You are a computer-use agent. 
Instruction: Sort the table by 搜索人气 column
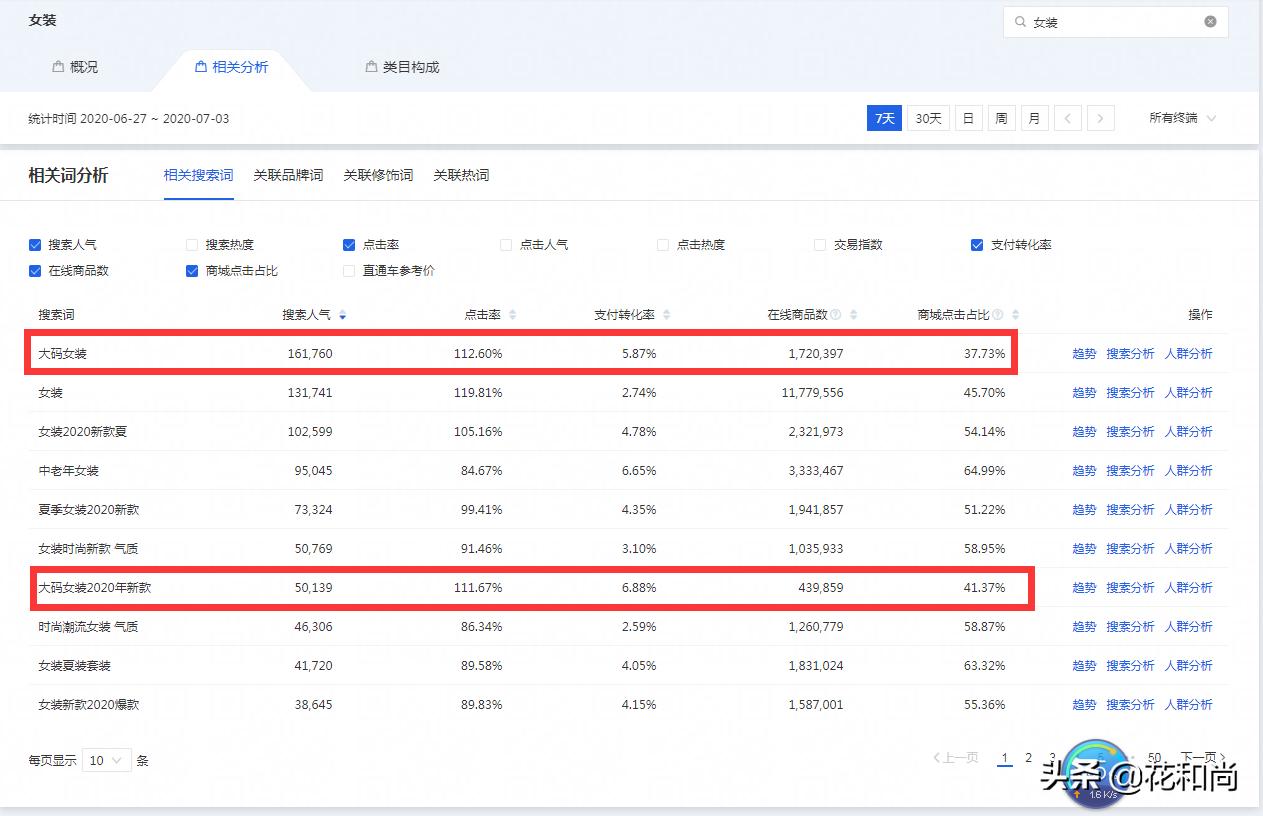click(x=343, y=314)
